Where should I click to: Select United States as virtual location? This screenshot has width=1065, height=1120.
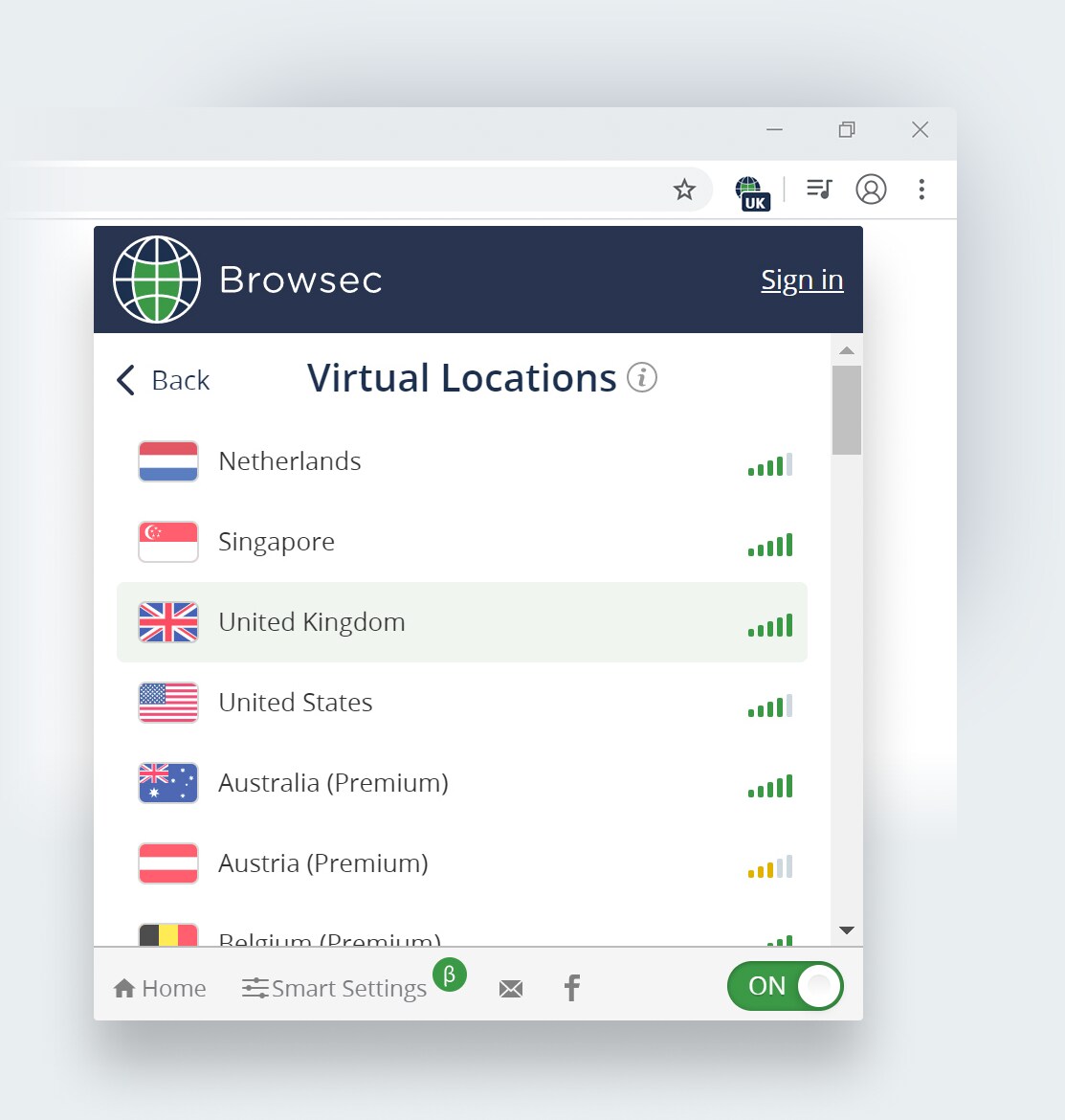pos(295,702)
